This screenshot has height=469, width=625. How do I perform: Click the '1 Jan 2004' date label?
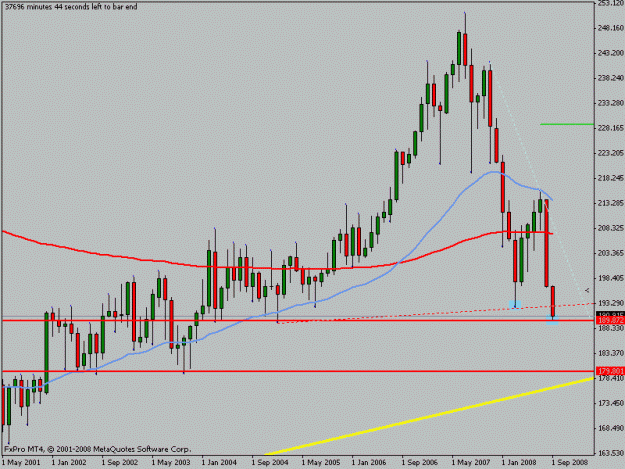pyautogui.click(x=219, y=463)
